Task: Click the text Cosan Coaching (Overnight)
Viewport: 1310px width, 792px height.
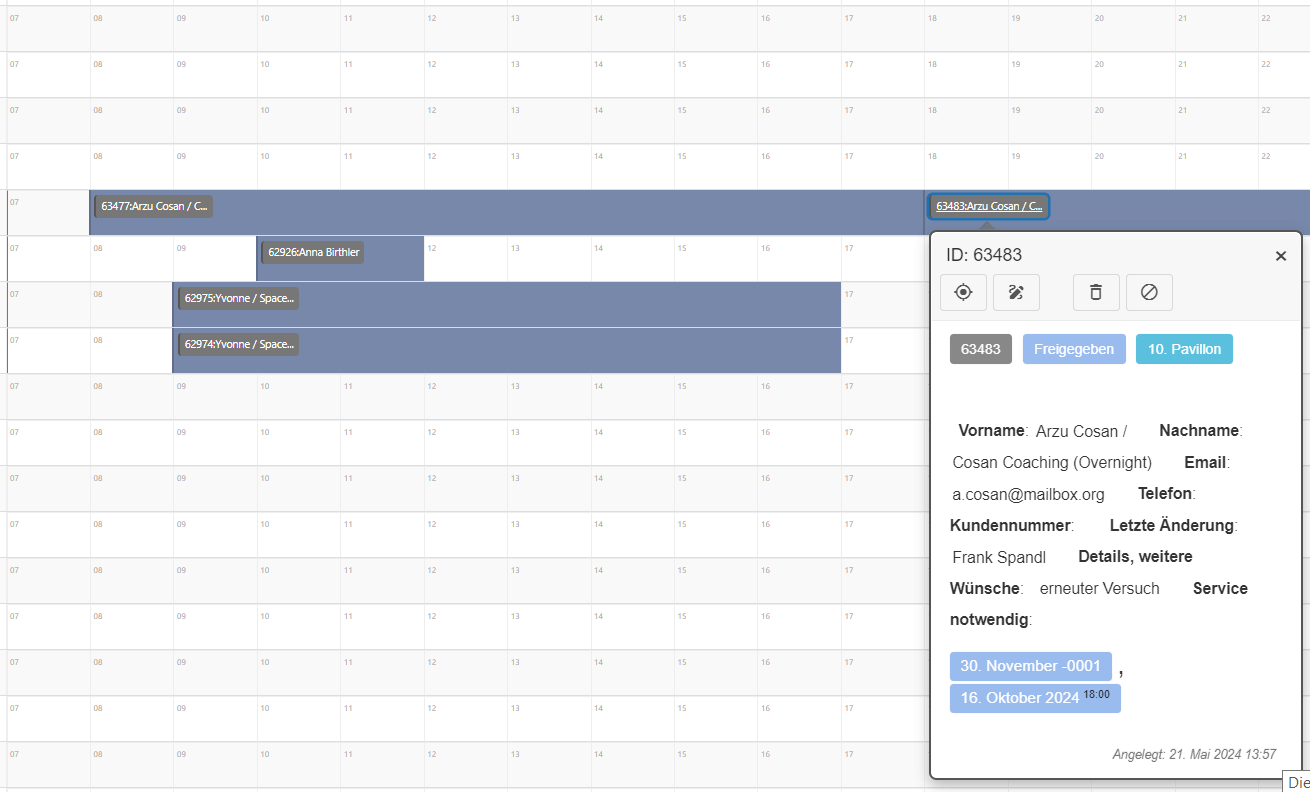Action: click(1052, 463)
